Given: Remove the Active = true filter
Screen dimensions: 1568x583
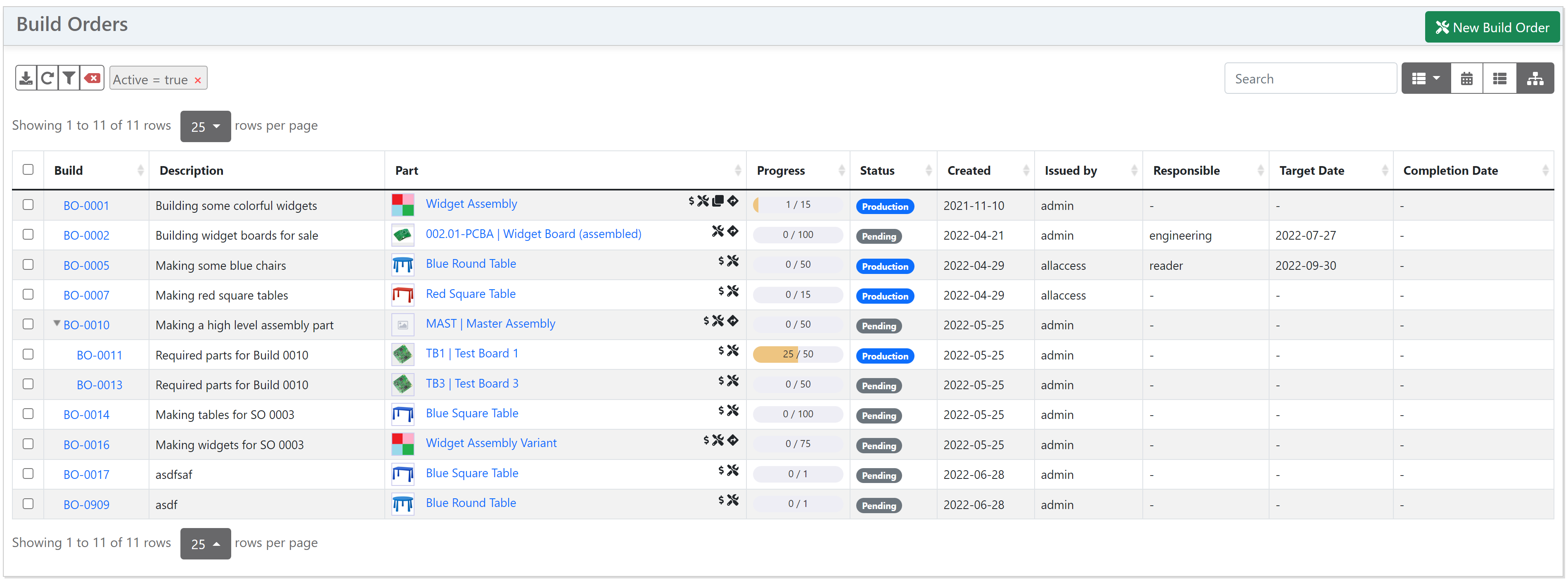Looking at the screenshot, I should tap(198, 81).
